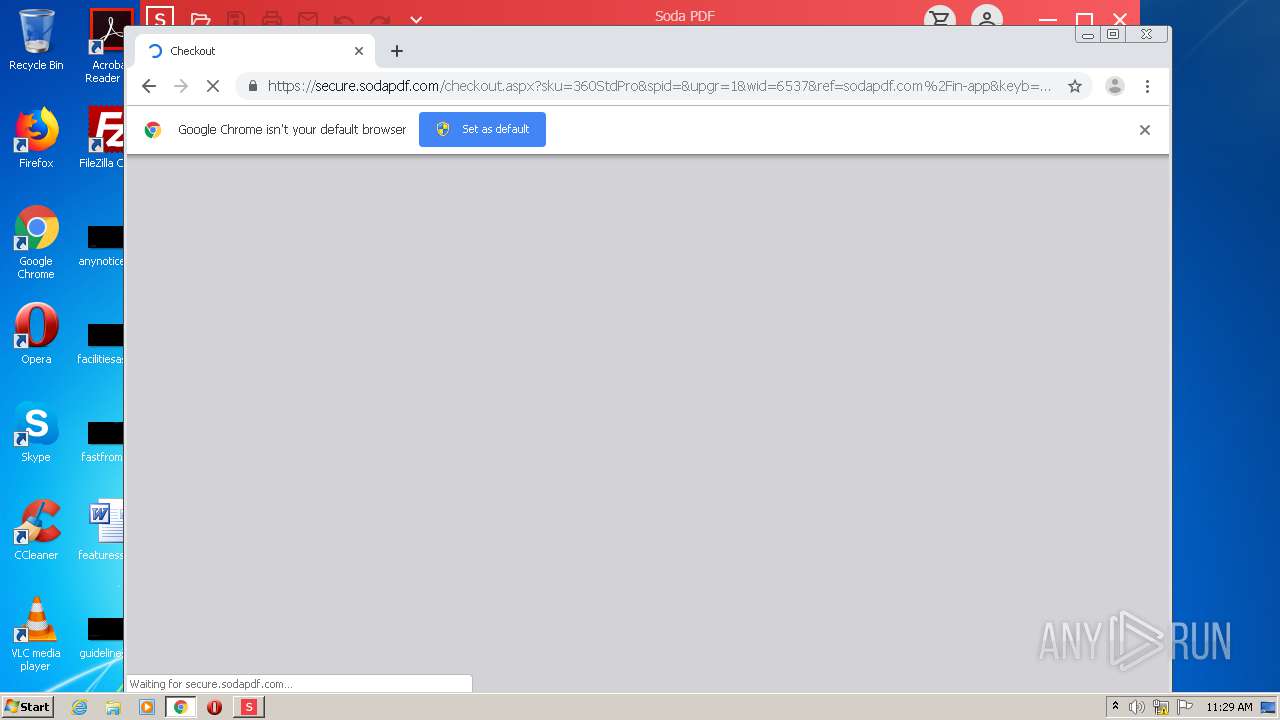The image size is (1280, 720).
Task: Click the Action Center flag icon
Action: pos(1185,707)
